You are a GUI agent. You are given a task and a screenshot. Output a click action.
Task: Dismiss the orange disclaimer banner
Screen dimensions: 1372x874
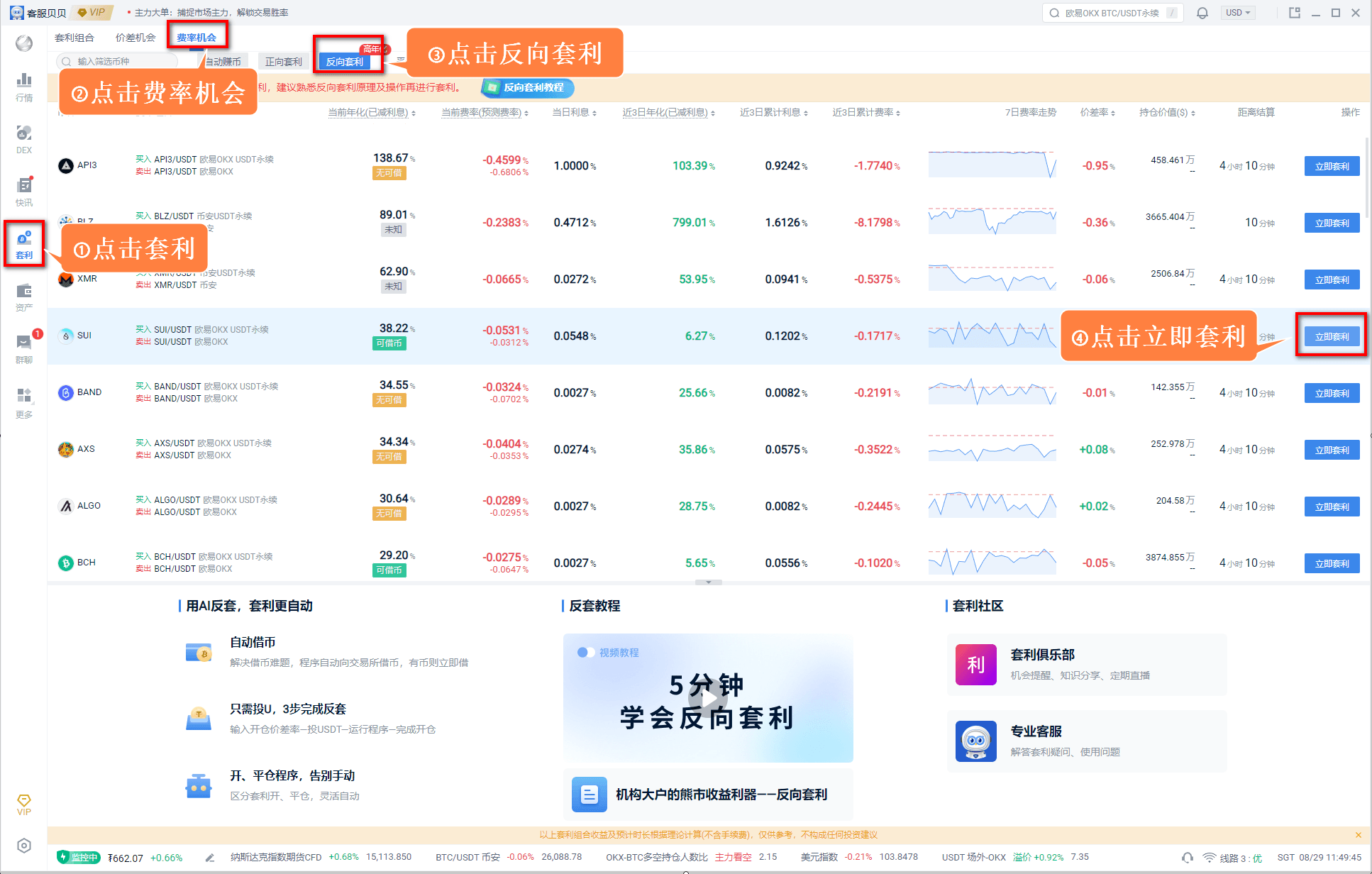(1358, 835)
